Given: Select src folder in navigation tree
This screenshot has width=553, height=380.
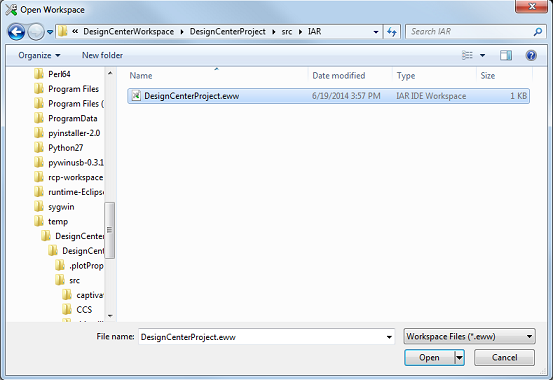Looking at the screenshot, I should (74, 281).
